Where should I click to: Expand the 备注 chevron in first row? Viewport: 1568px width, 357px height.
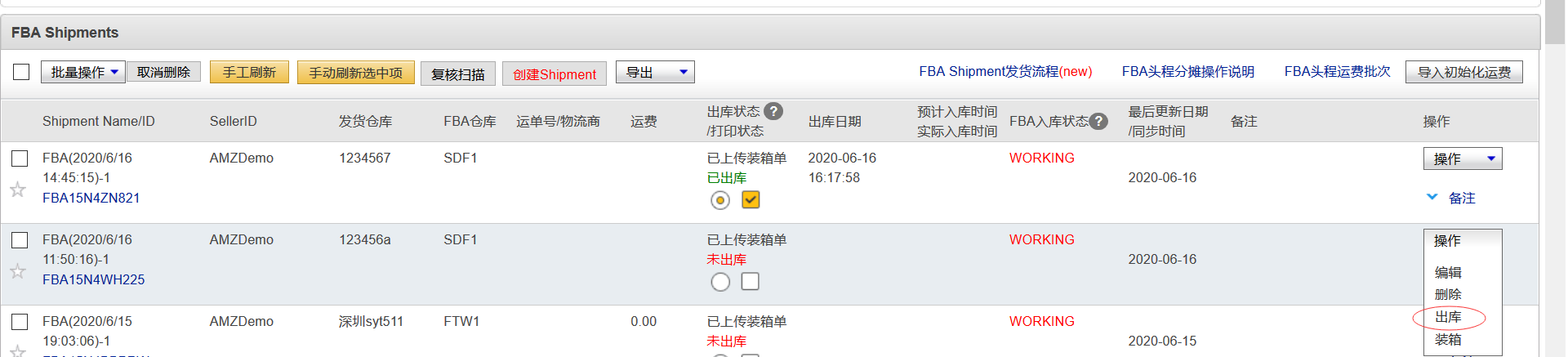click(x=1432, y=197)
